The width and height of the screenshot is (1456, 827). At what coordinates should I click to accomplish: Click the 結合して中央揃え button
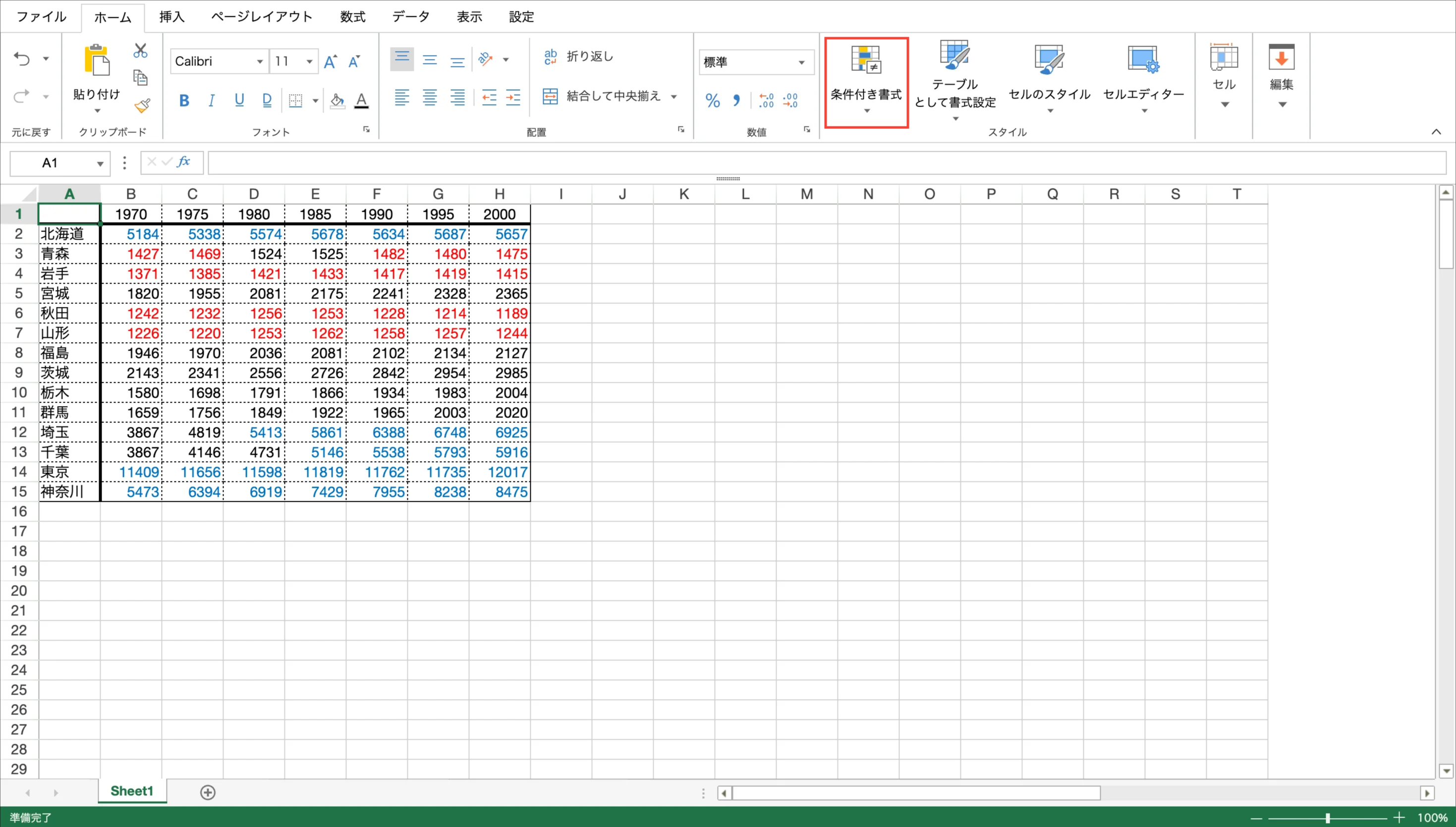pyautogui.click(x=602, y=96)
